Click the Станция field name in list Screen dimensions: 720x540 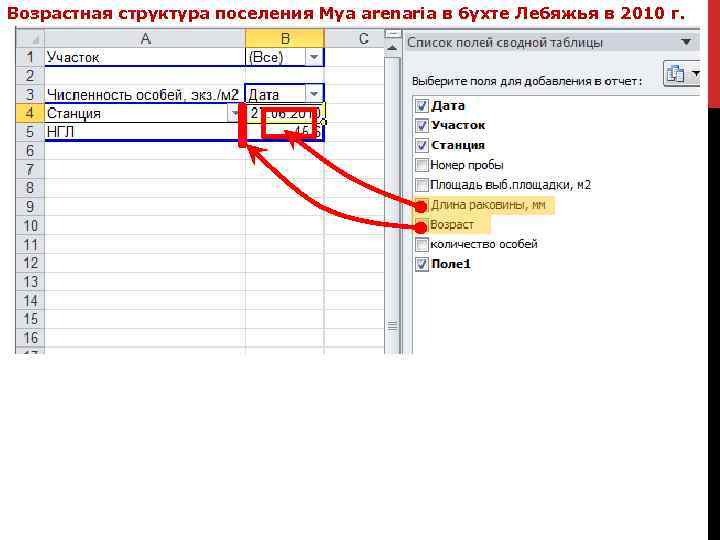pyautogui.click(x=458, y=145)
